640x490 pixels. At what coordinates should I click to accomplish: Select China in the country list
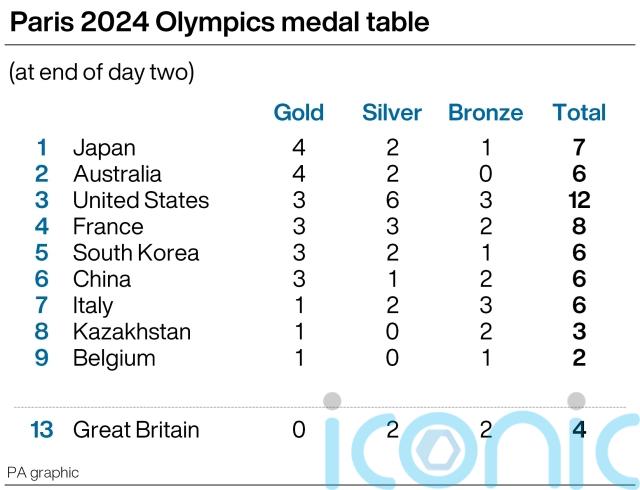click(102, 279)
